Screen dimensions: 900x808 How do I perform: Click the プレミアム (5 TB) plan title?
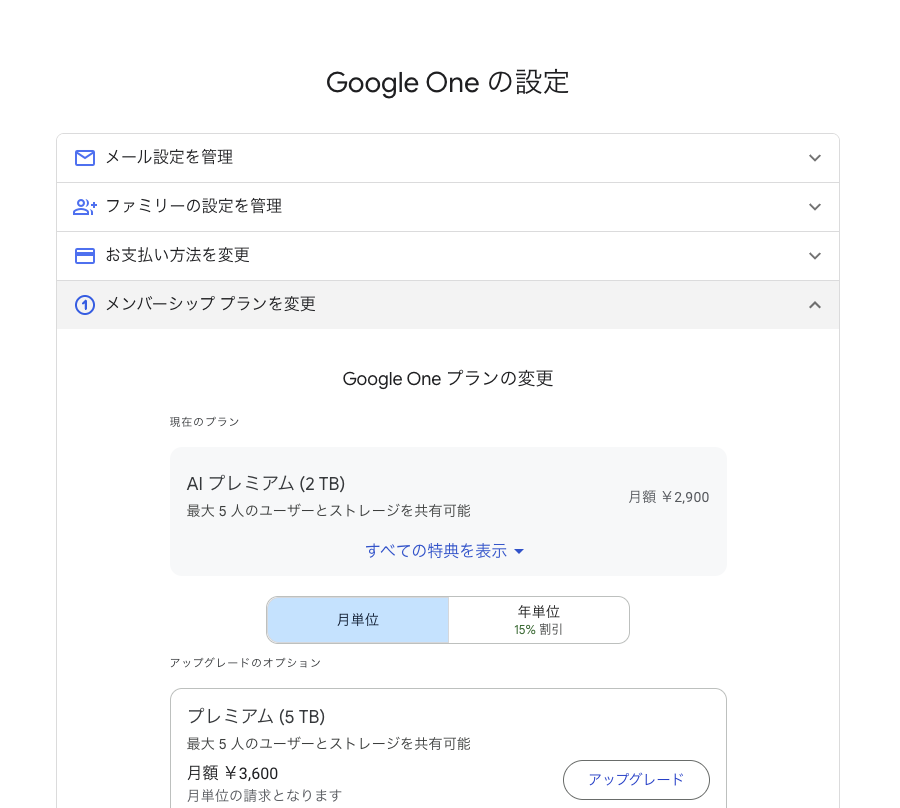(x=256, y=716)
